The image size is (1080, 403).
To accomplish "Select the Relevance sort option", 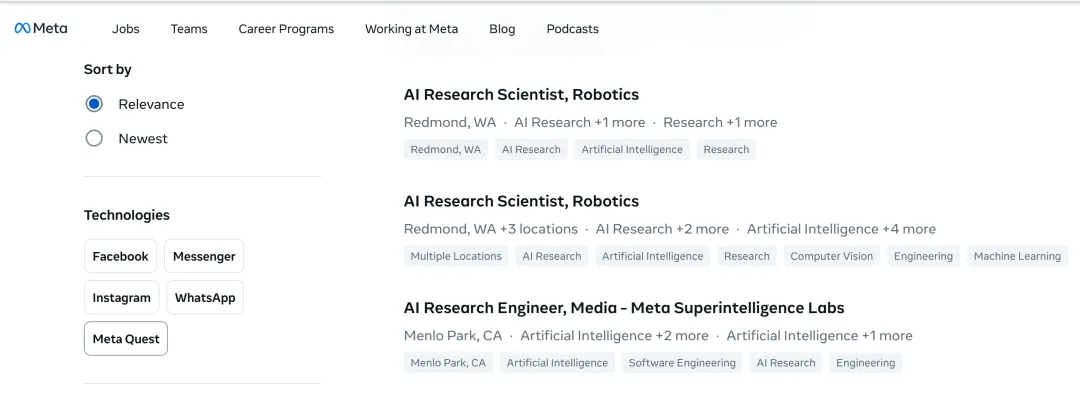I will tap(95, 104).
